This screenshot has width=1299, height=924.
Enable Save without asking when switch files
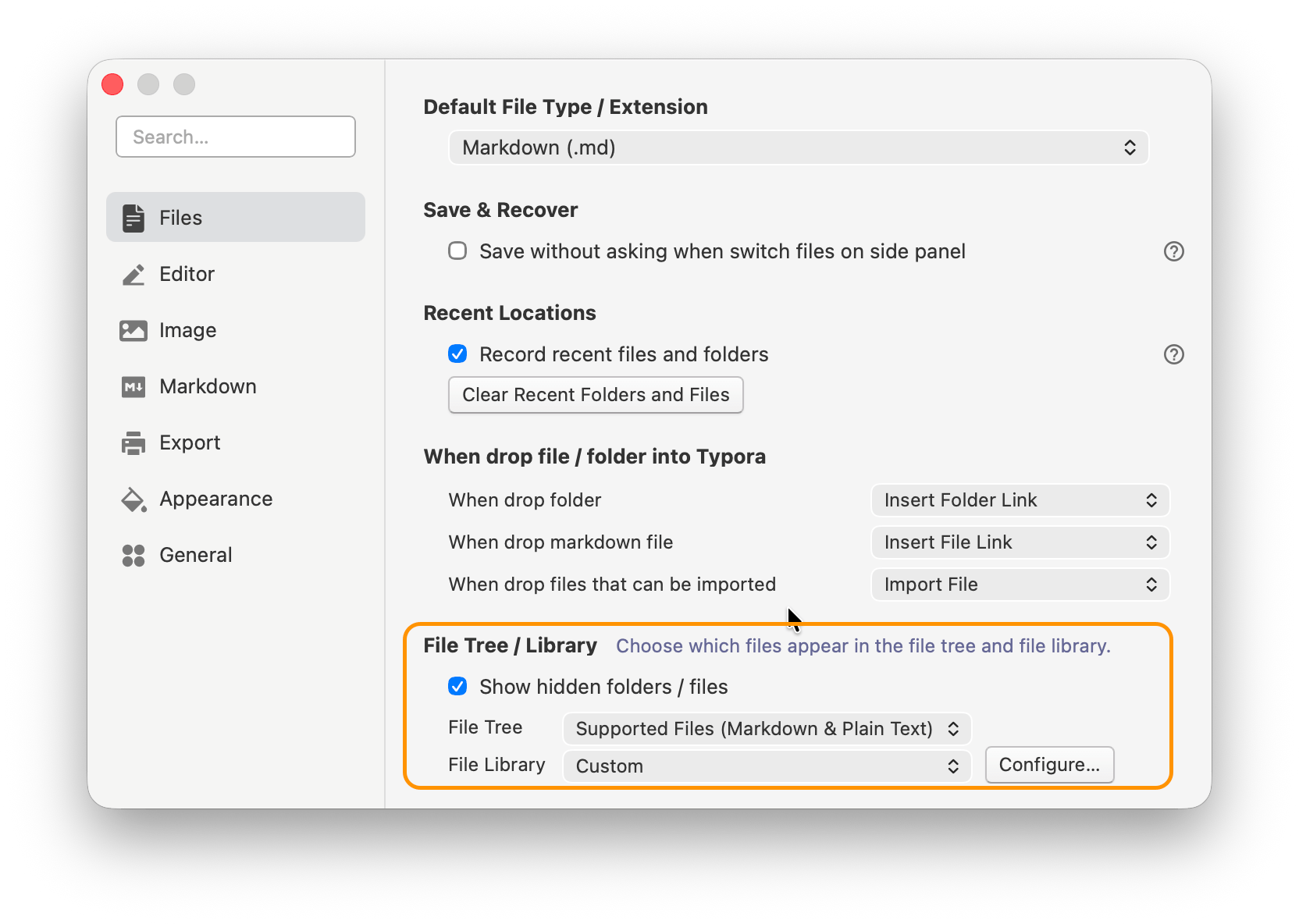point(457,251)
